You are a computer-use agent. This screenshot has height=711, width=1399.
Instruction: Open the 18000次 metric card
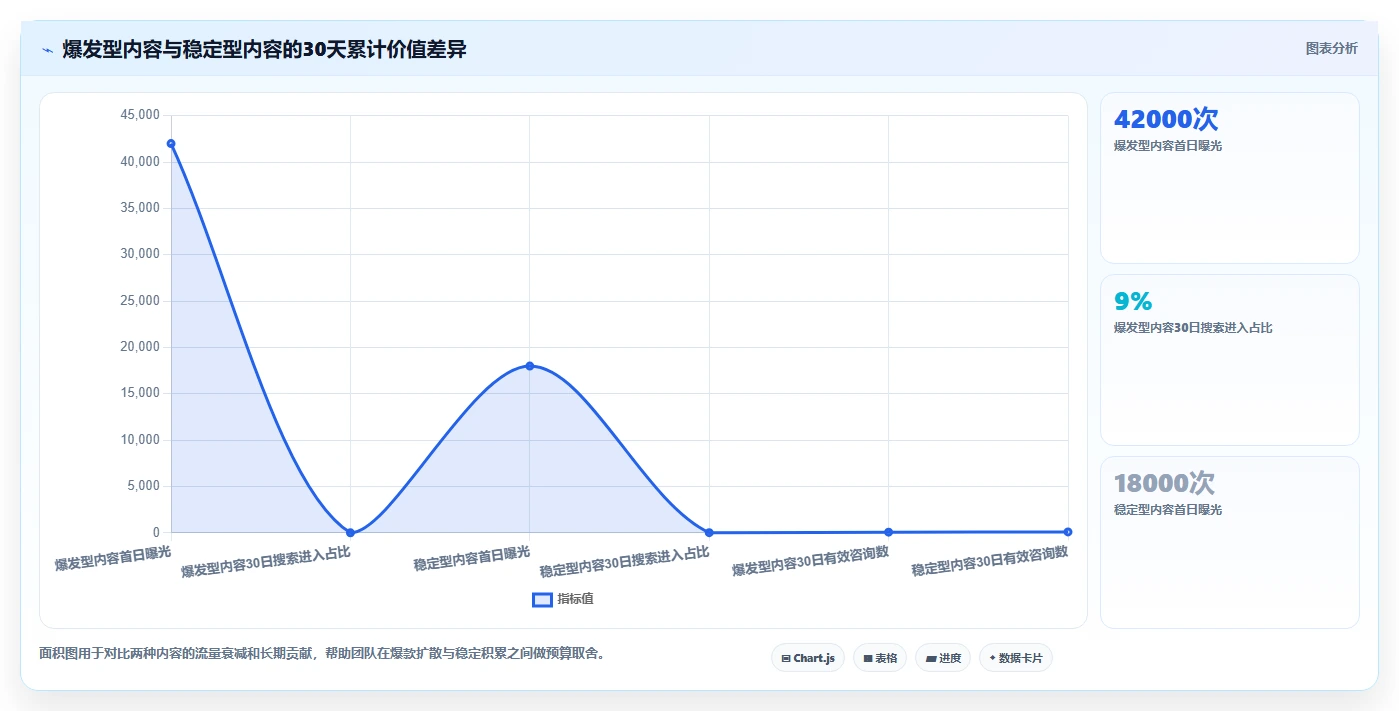pyautogui.click(x=1230, y=543)
